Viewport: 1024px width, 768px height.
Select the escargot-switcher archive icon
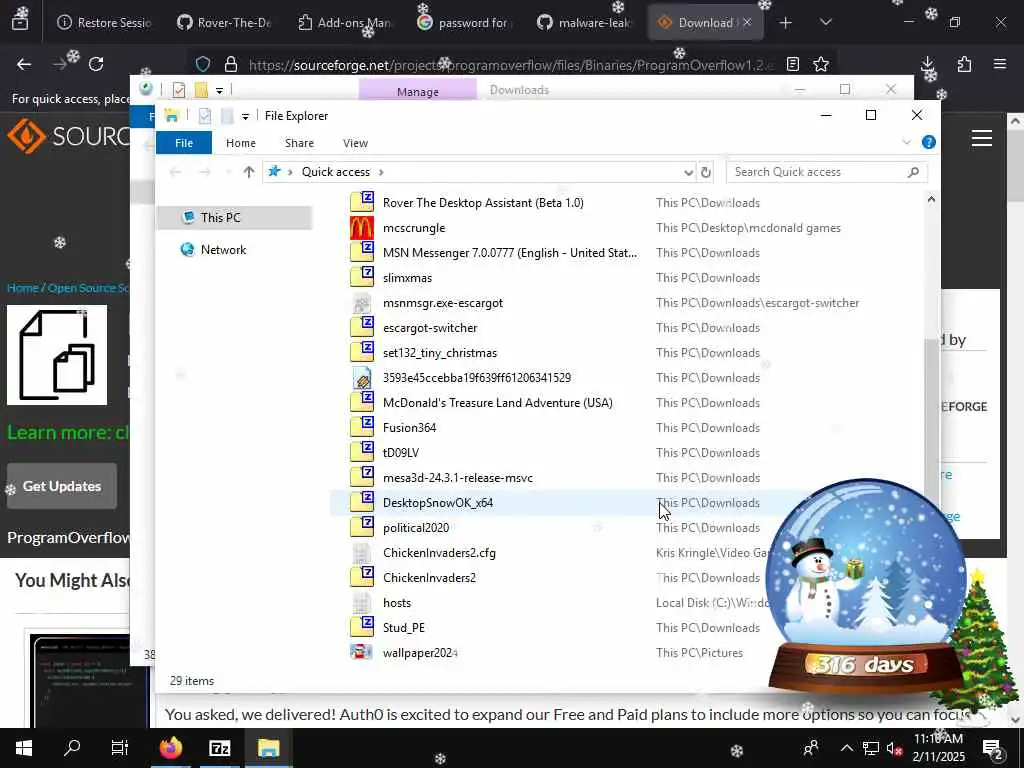coord(362,328)
